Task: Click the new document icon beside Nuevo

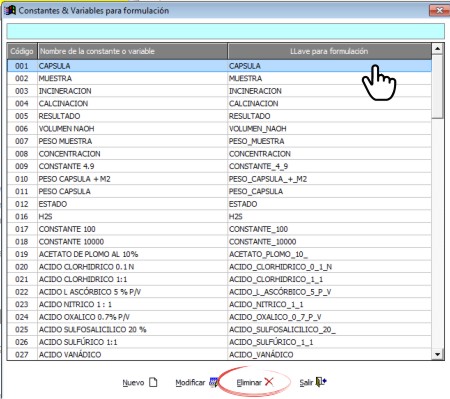Action: coord(153,382)
